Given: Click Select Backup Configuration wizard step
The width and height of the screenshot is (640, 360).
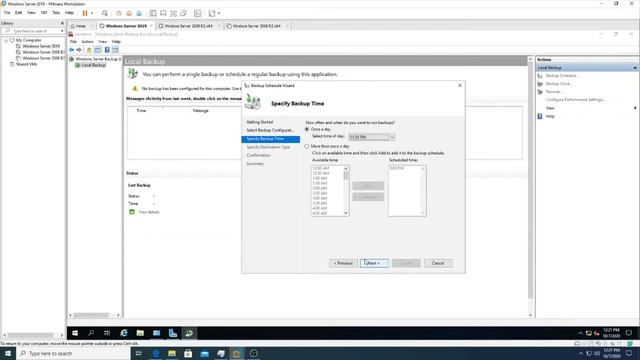Looking at the screenshot, I should (270, 130).
